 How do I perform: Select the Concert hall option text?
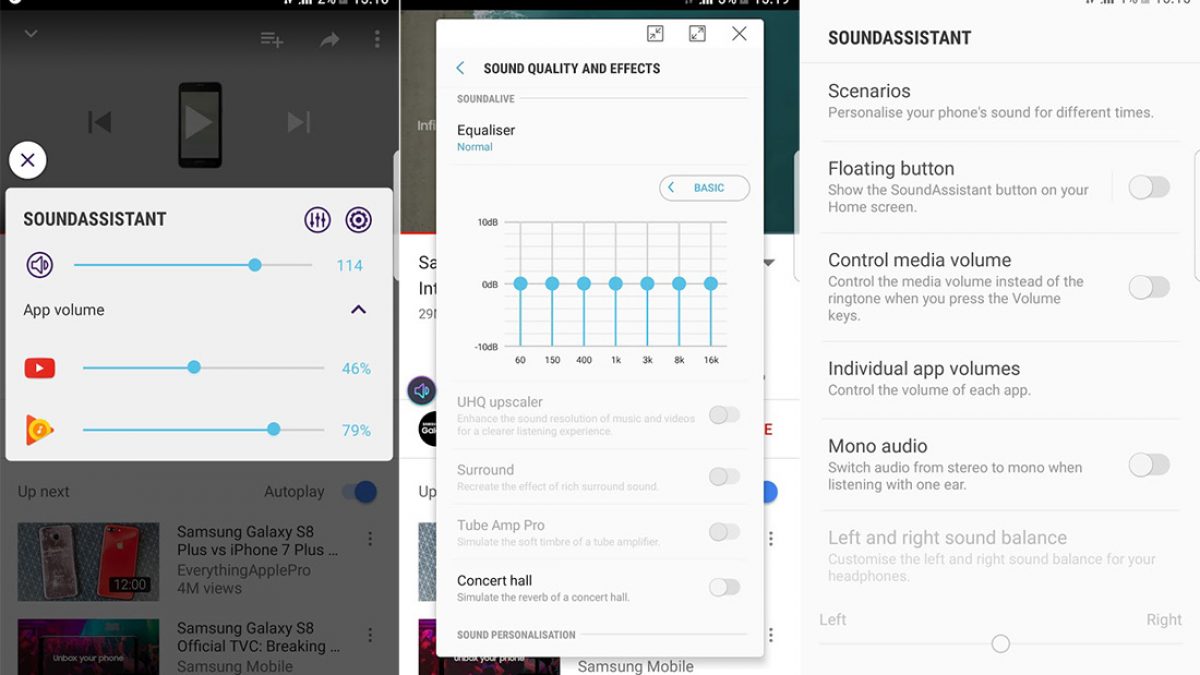(x=494, y=580)
